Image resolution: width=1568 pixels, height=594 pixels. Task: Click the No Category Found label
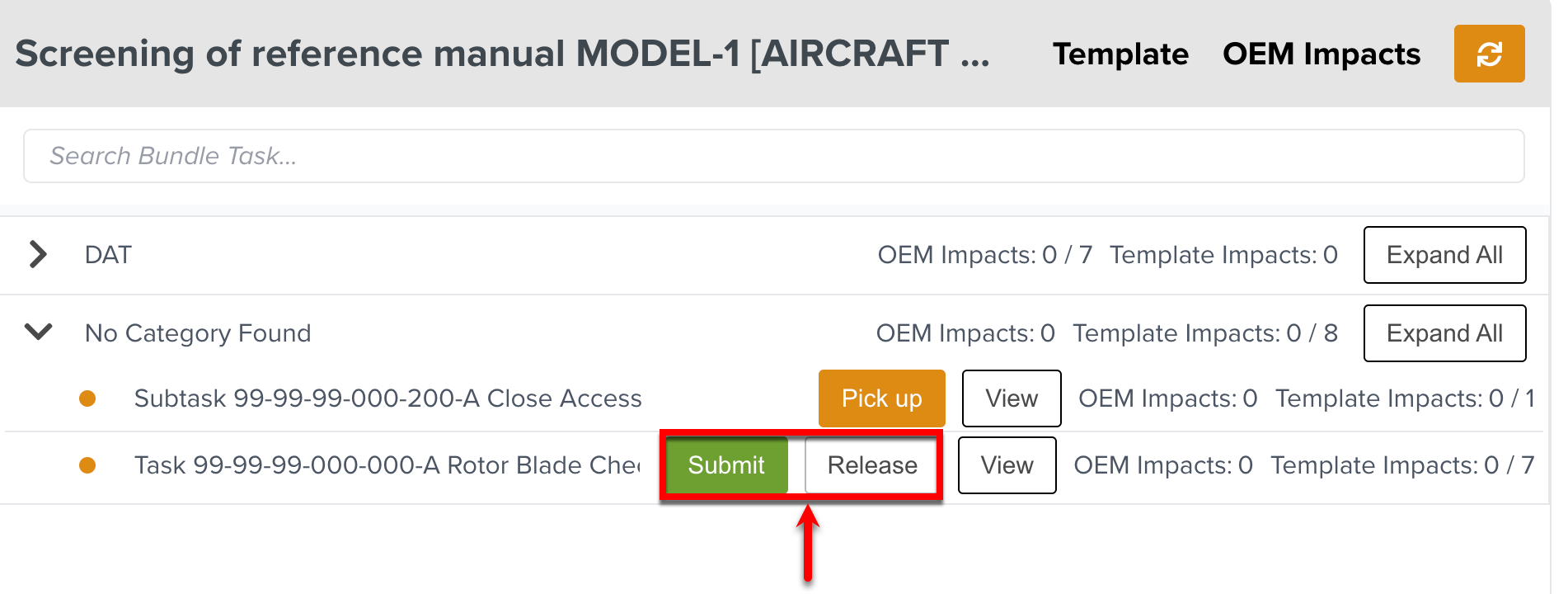coord(198,333)
